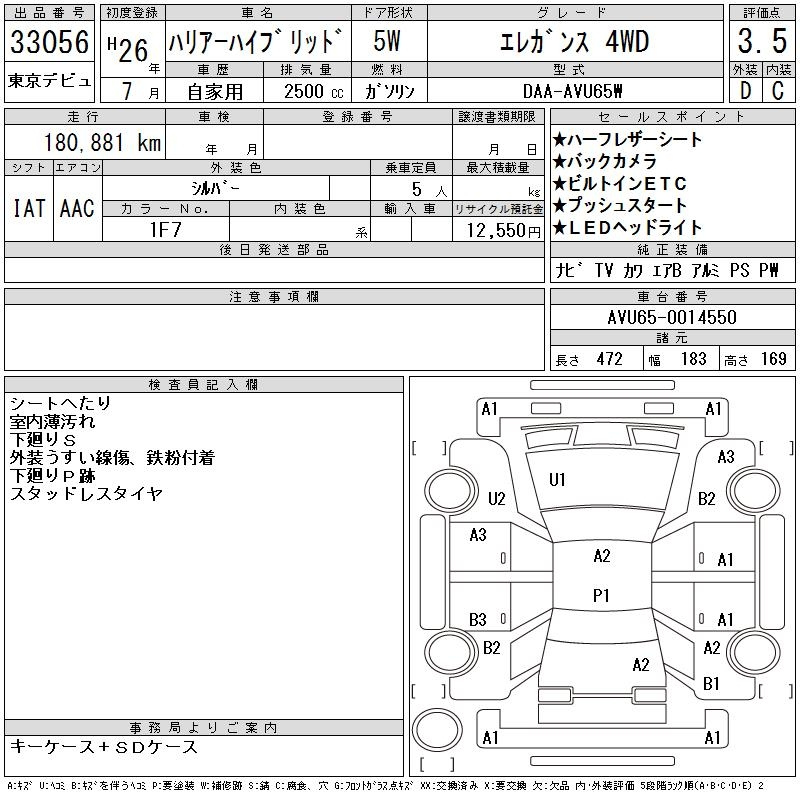Click the B1 damage mark on diagram
The height and width of the screenshot is (800, 800).
711,683
